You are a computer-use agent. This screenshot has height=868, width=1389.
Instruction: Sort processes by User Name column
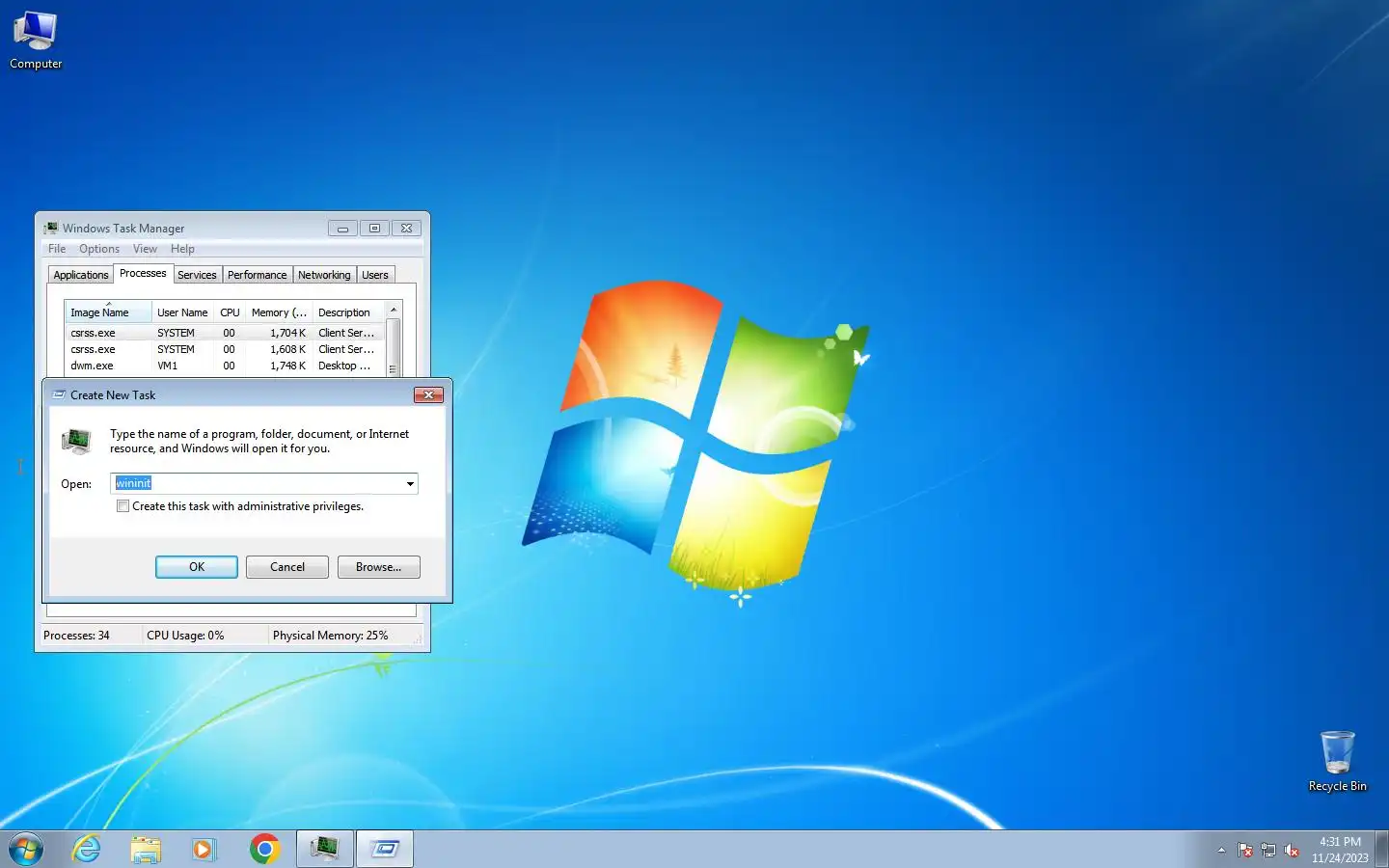click(x=182, y=312)
